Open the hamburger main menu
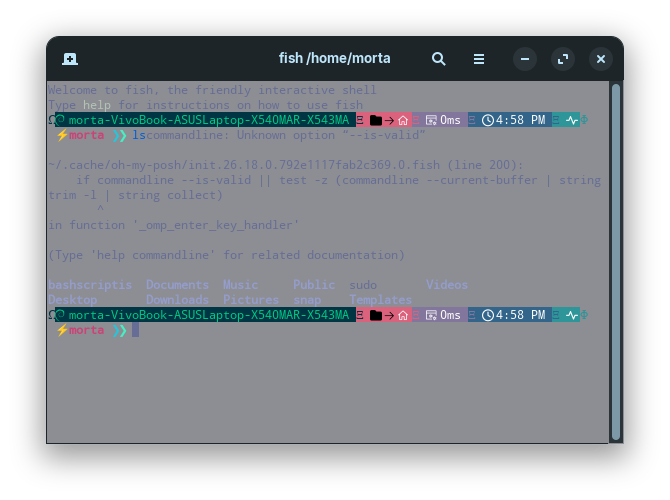Image resolution: width=670 pixels, height=500 pixels. [x=479, y=59]
